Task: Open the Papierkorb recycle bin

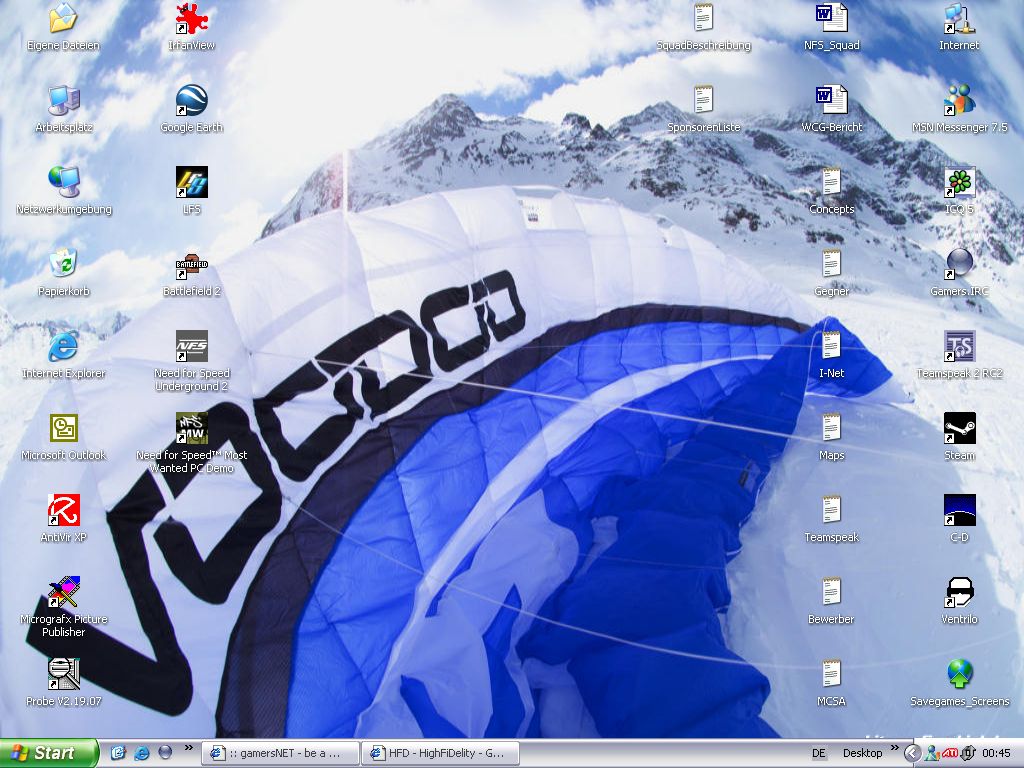Action: coord(63,265)
